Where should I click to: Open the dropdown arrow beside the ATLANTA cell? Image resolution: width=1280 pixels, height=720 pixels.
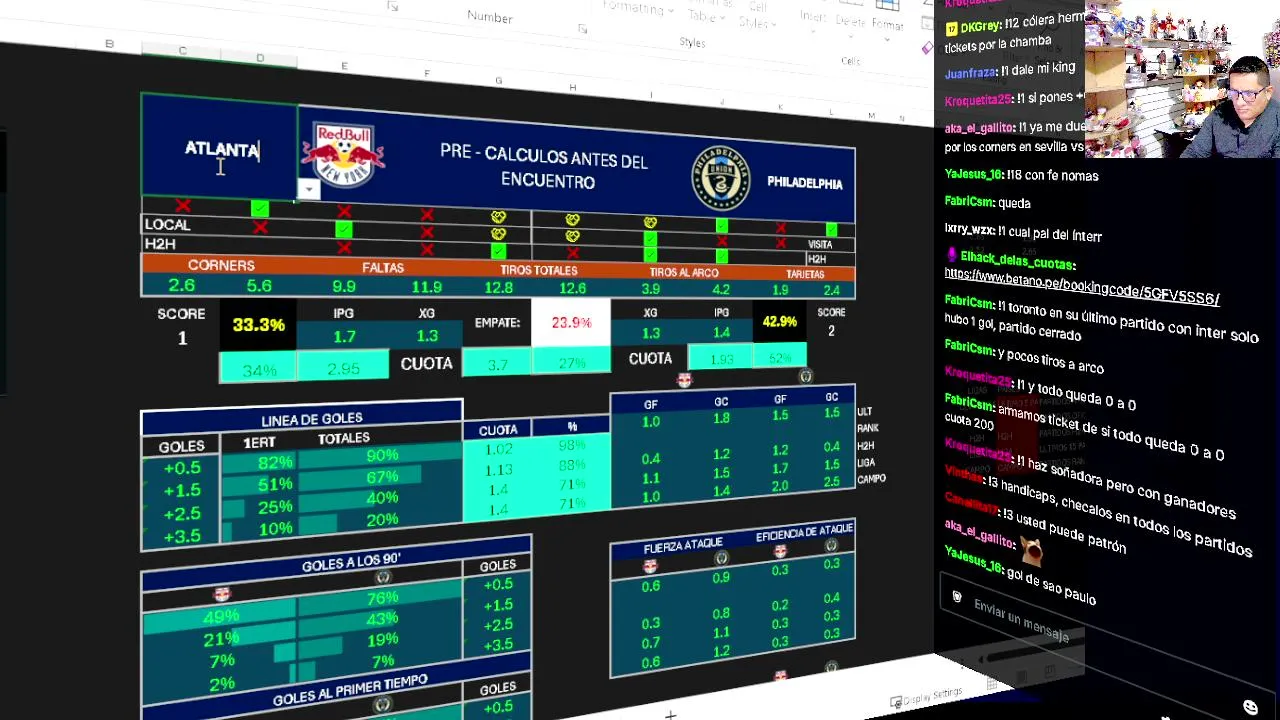[x=308, y=189]
